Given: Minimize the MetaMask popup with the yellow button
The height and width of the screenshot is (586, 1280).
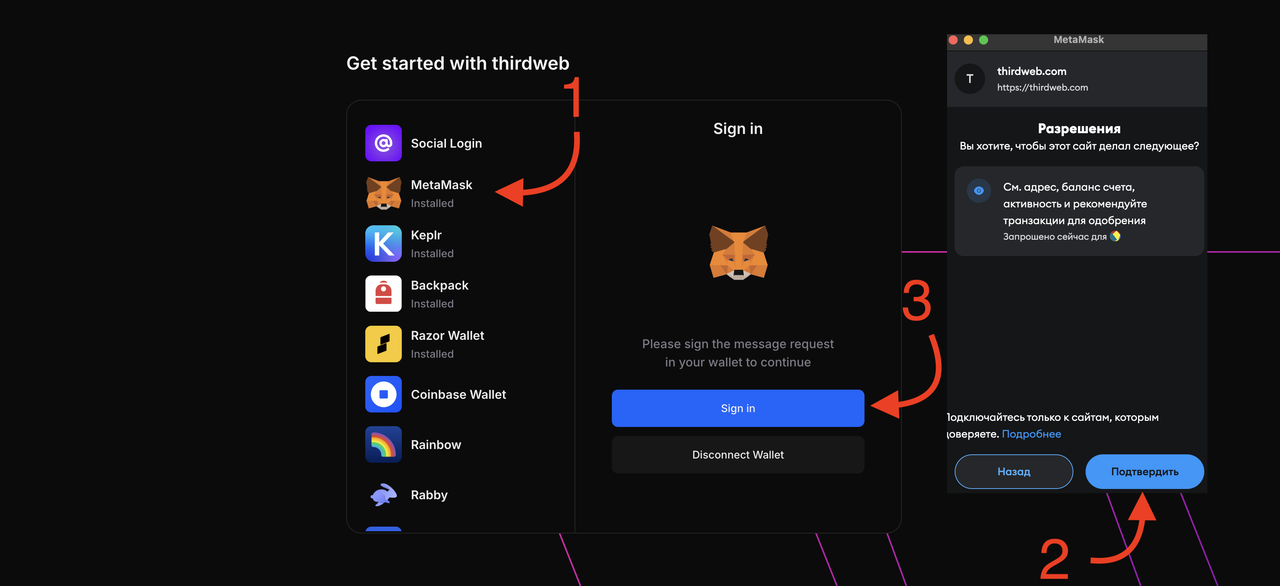Looking at the screenshot, I should pos(968,40).
